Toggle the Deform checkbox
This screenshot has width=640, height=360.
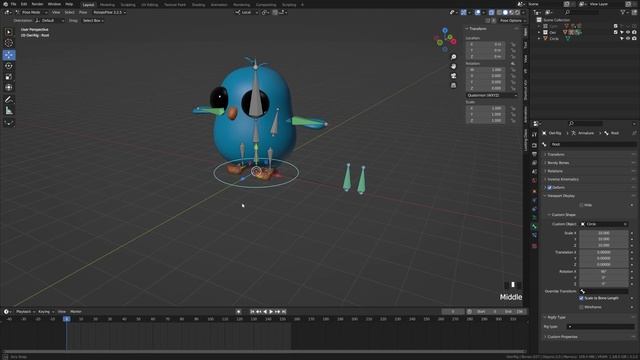(x=549, y=187)
